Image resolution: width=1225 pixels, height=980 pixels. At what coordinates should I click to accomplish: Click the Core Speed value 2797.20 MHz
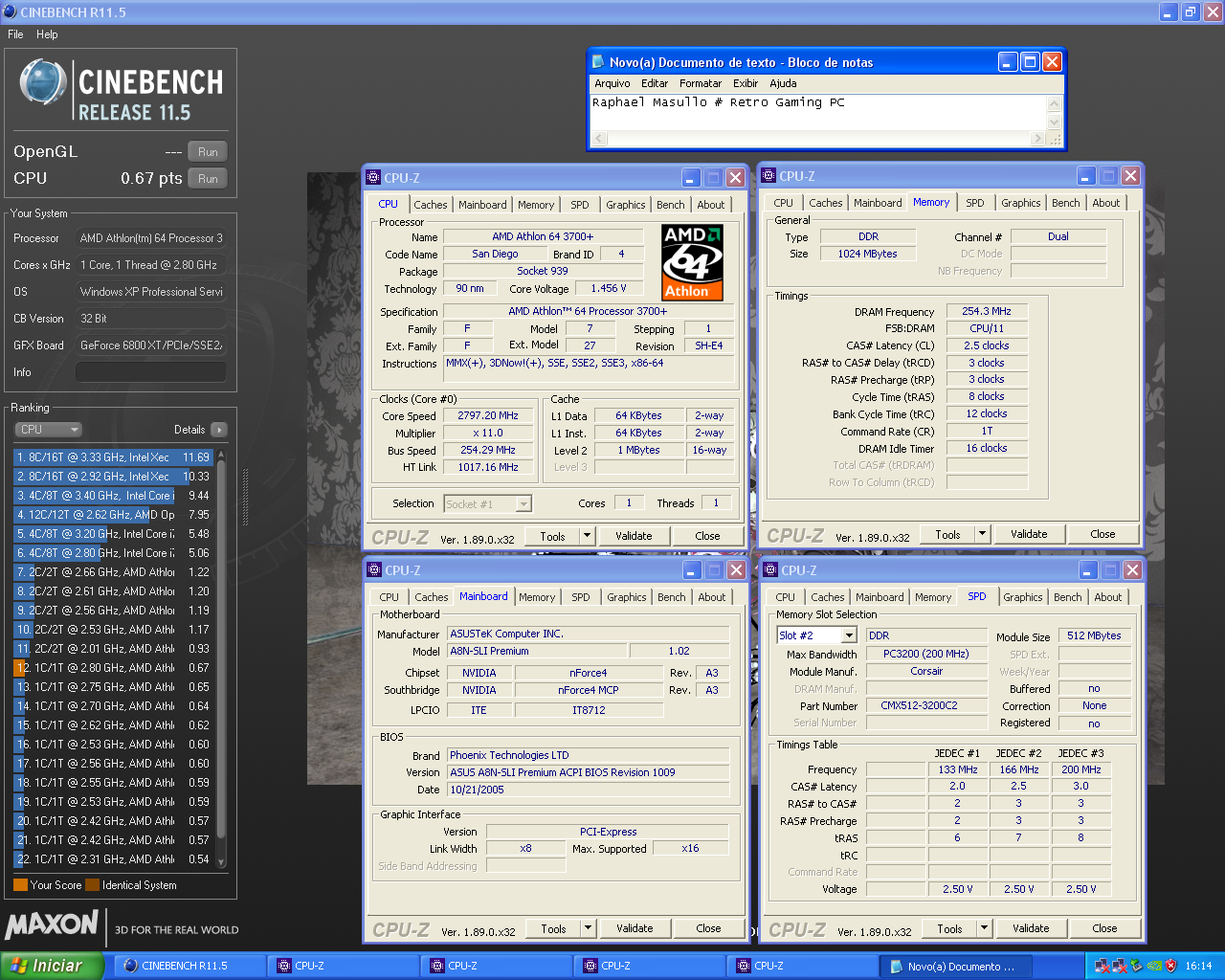click(488, 416)
